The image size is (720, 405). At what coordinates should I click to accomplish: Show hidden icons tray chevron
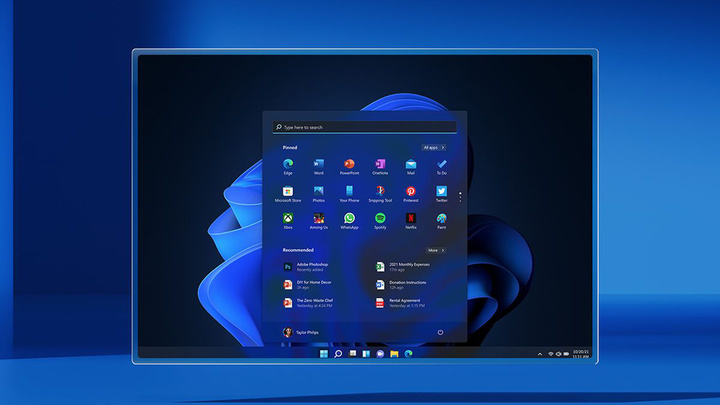point(540,354)
